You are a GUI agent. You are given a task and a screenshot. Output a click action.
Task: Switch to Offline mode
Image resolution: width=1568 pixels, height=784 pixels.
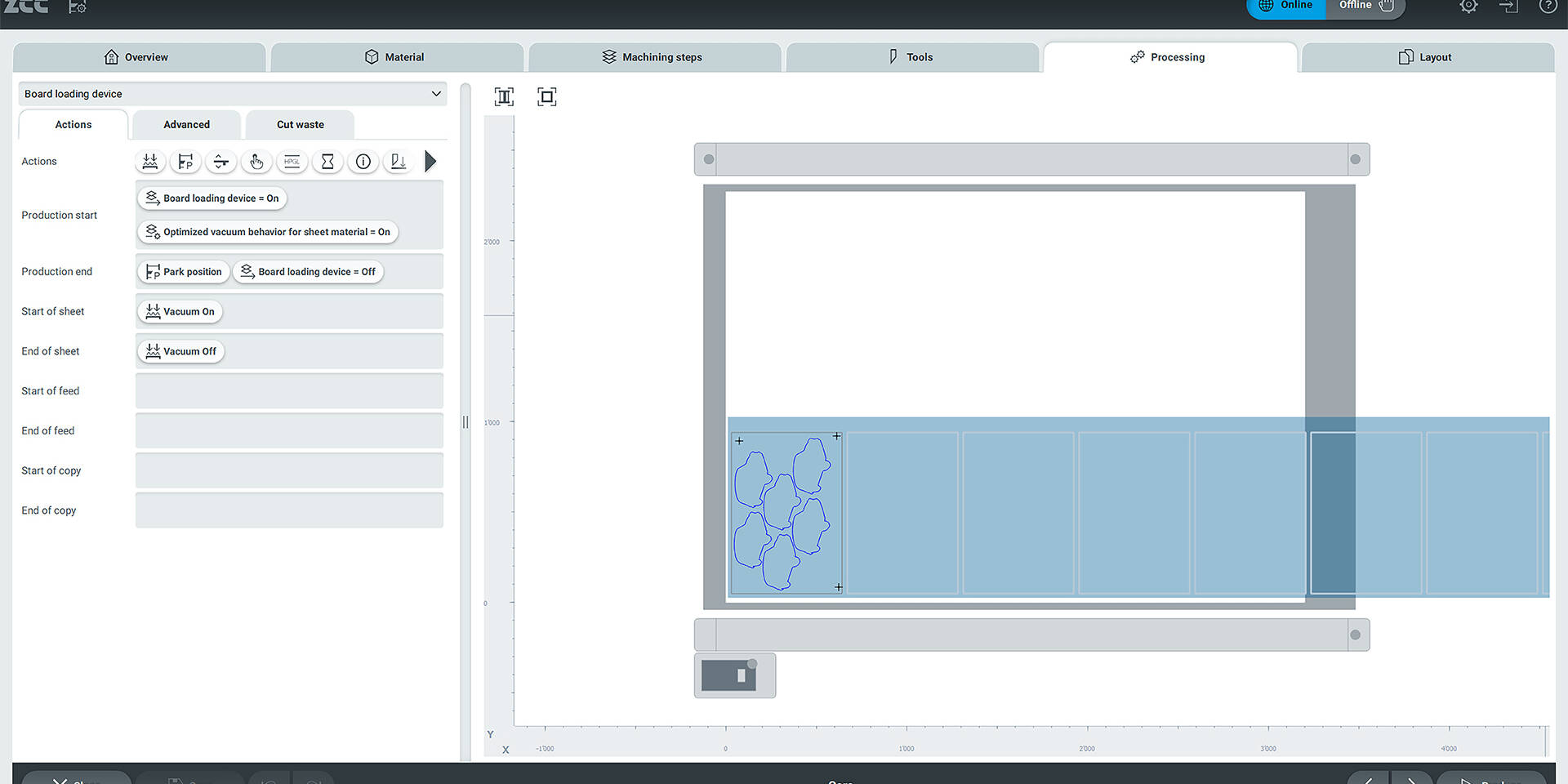(x=1365, y=7)
